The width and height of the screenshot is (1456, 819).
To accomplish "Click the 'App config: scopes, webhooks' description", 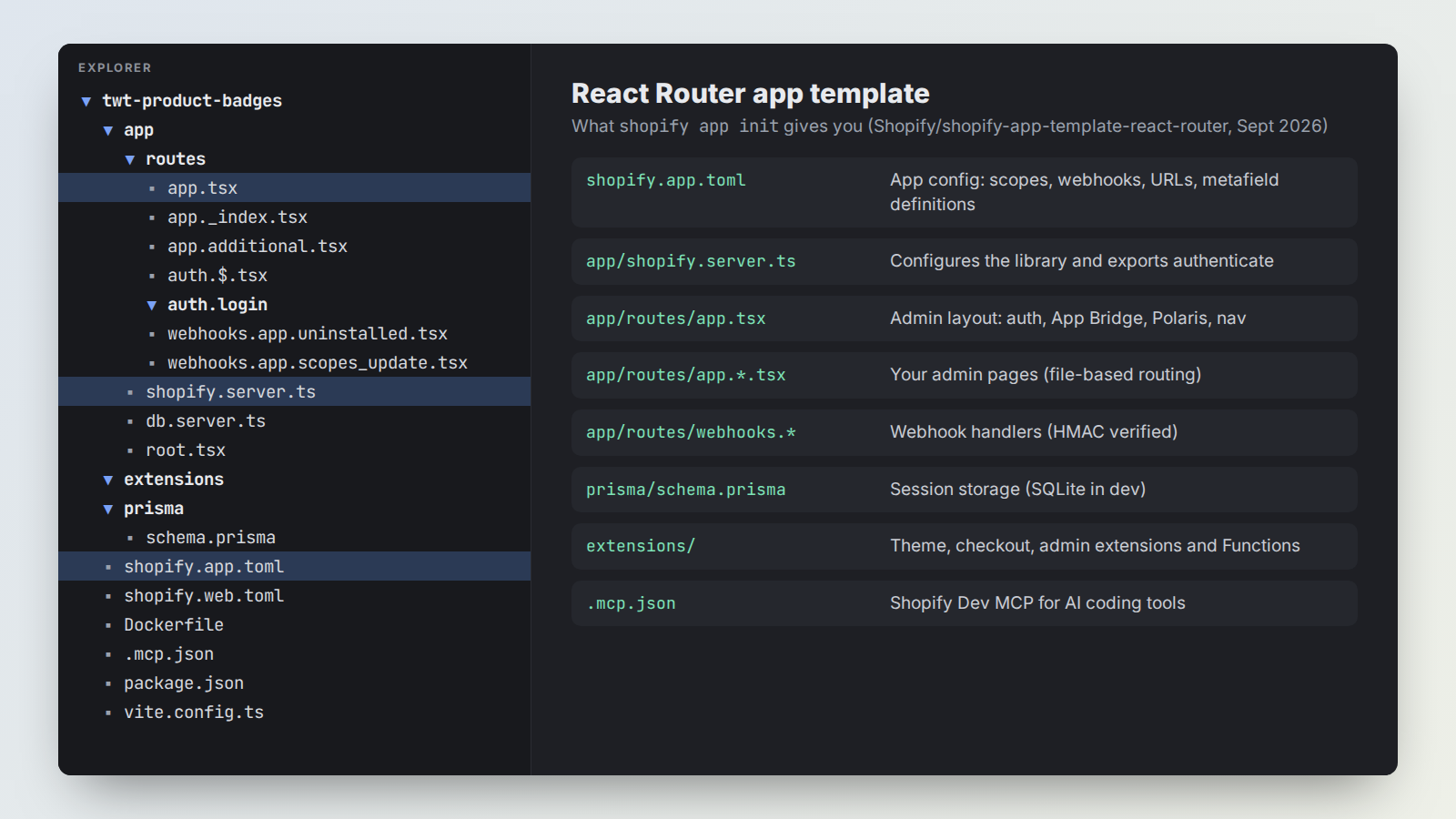I will pos(1085,192).
